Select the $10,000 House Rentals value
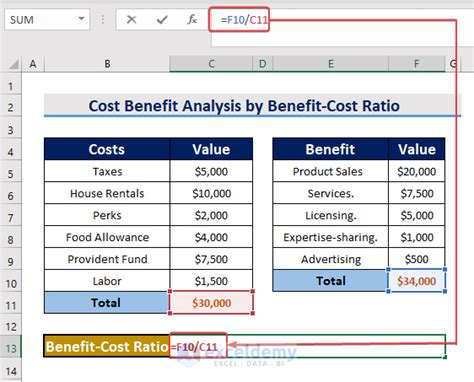This screenshot has width=474, height=382. point(211,193)
